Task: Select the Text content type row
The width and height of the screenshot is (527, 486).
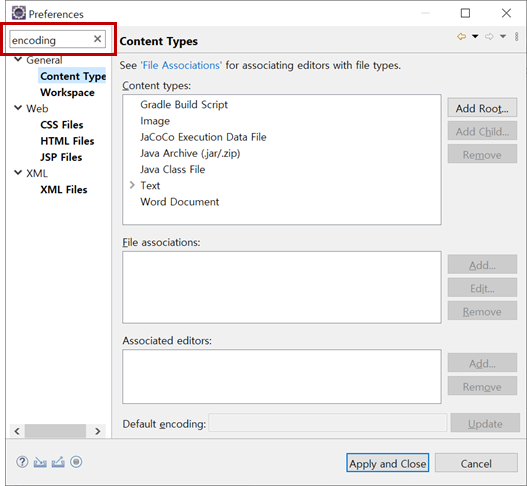Action: click(x=150, y=186)
